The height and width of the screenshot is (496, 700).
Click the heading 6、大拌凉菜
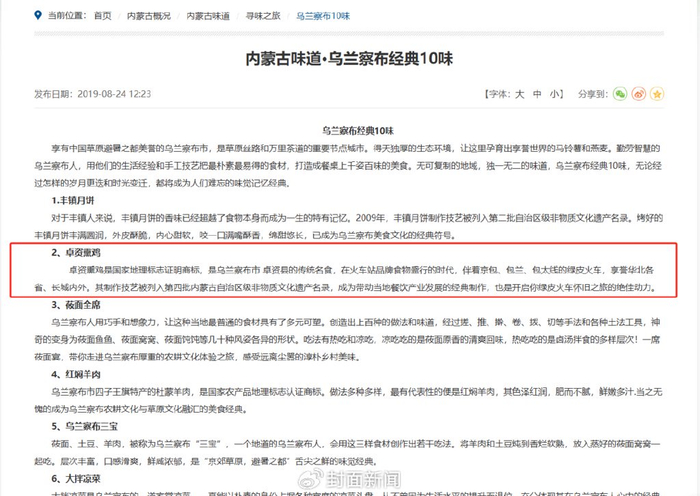[76, 479]
